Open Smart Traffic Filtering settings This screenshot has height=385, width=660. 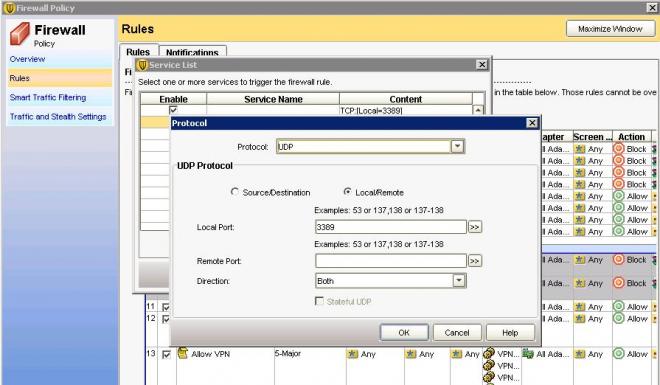[x=48, y=97]
